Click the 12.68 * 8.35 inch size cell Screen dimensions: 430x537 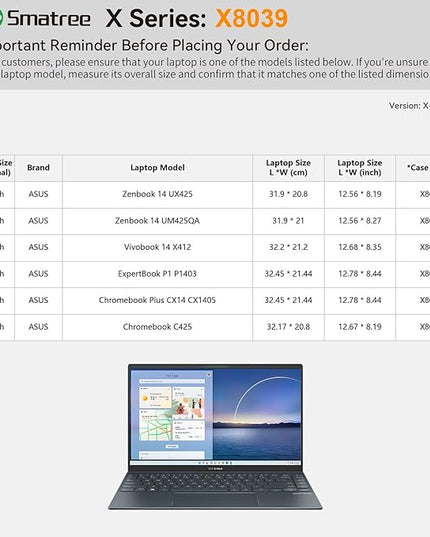pos(360,247)
